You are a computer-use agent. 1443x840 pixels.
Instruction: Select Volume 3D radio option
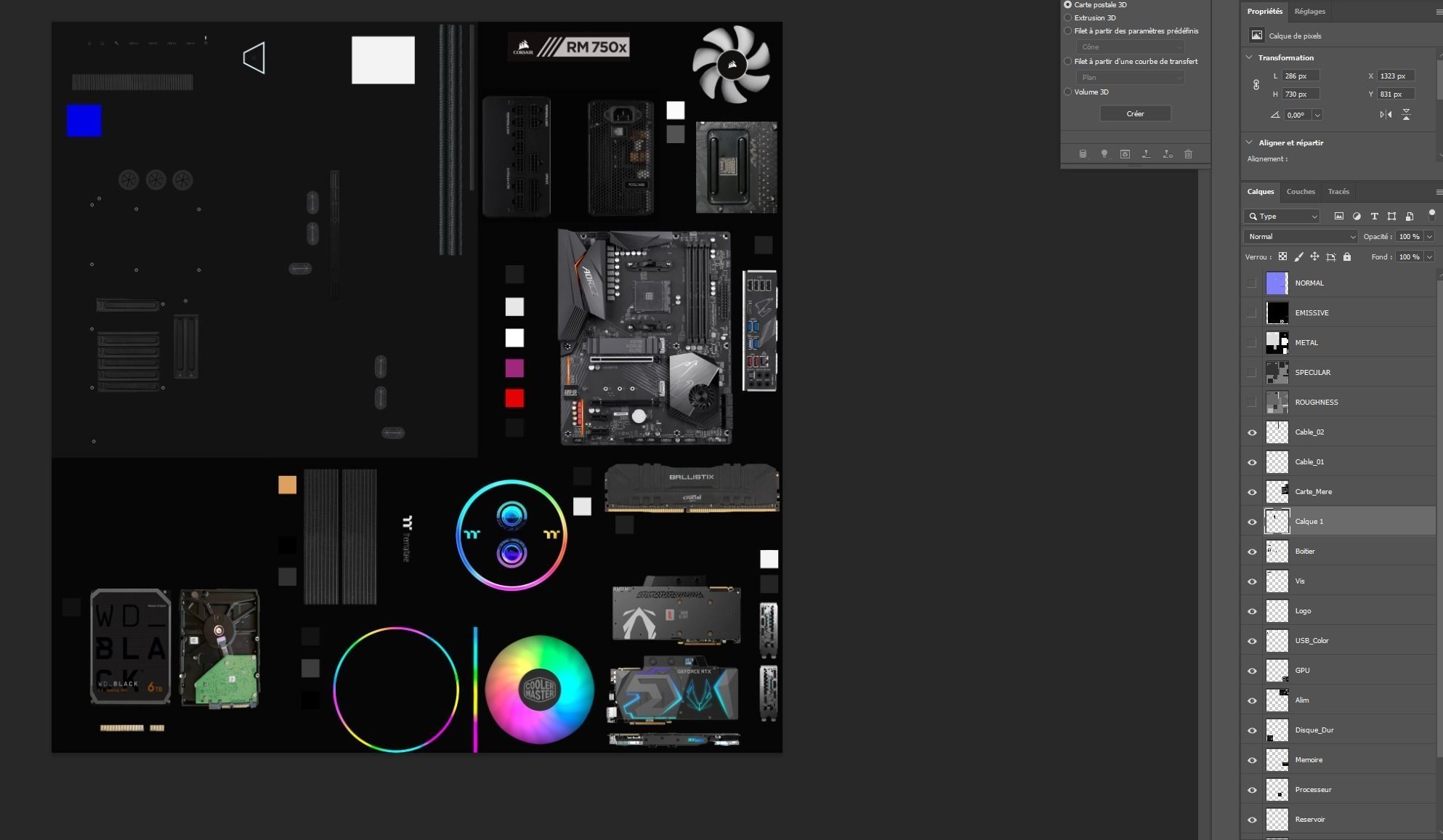click(x=1068, y=92)
